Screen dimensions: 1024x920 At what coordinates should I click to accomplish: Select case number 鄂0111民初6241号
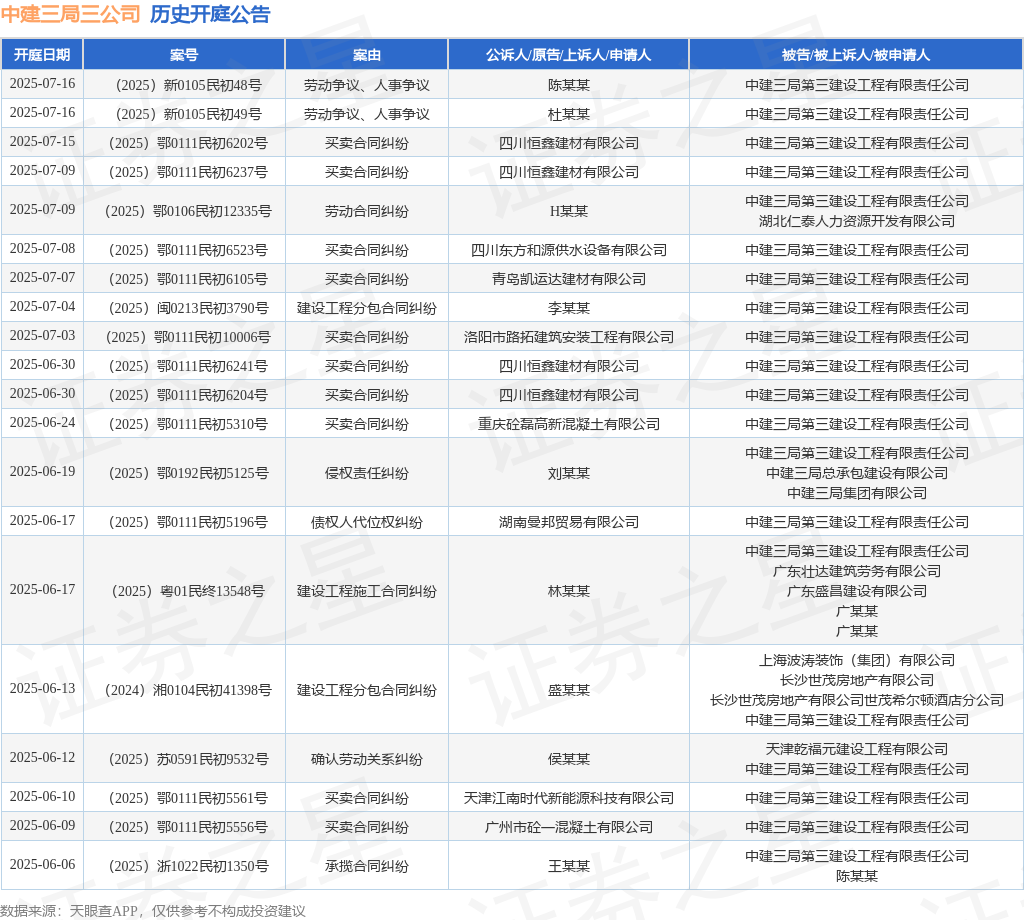pyautogui.click(x=188, y=366)
